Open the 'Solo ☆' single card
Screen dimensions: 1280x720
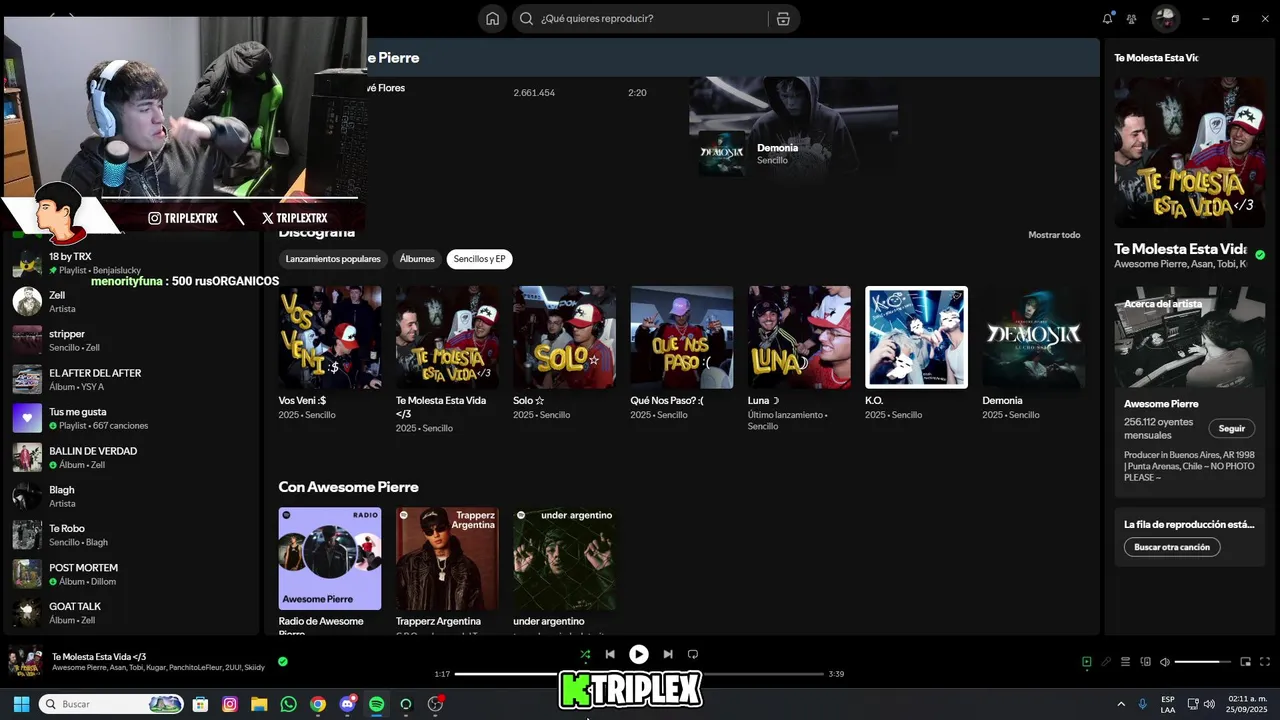tap(564, 353)
